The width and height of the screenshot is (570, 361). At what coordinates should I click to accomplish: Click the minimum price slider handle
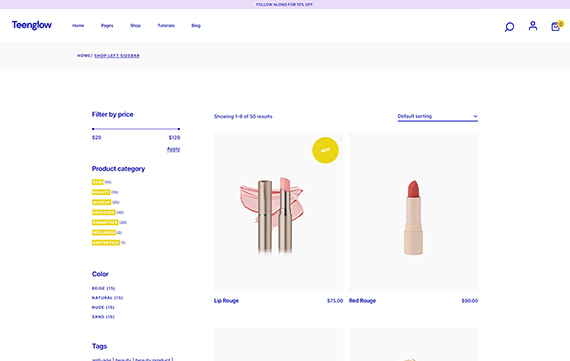(93, 129)
